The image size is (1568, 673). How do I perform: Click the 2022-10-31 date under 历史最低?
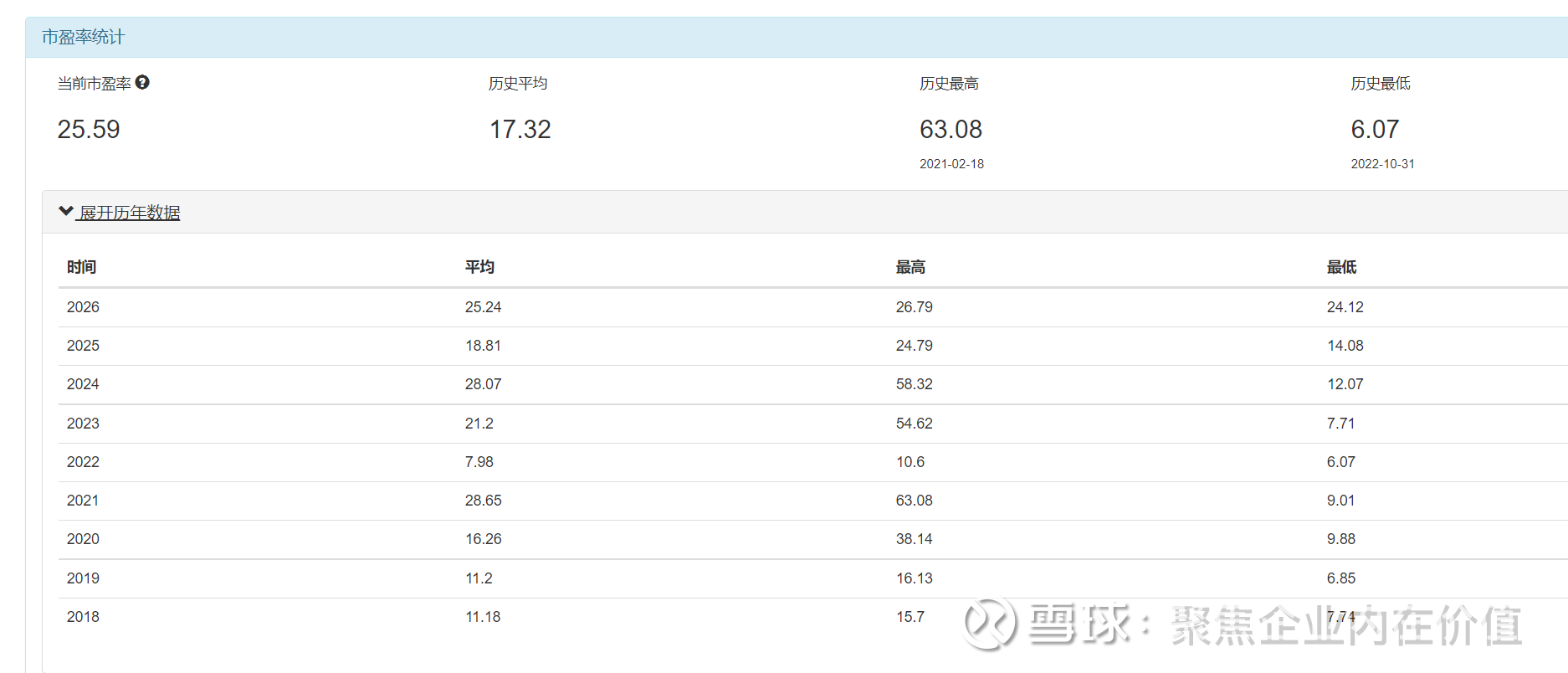[x=1382, y=164]
